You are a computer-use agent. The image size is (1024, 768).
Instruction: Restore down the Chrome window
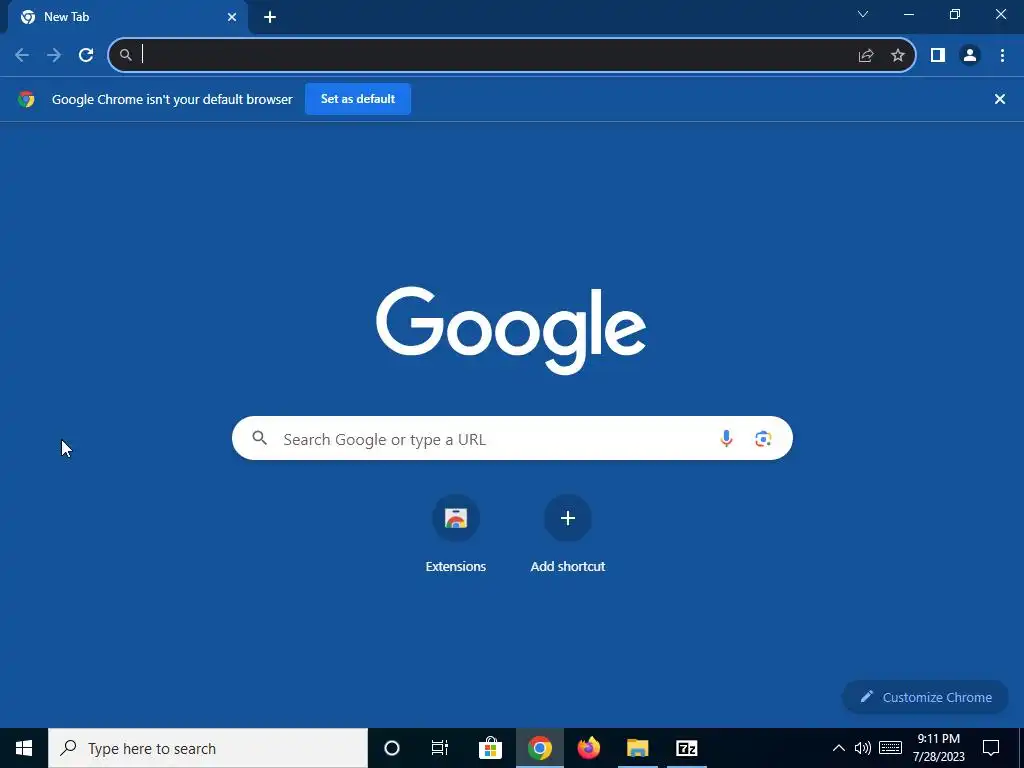[x=955, y=14]
